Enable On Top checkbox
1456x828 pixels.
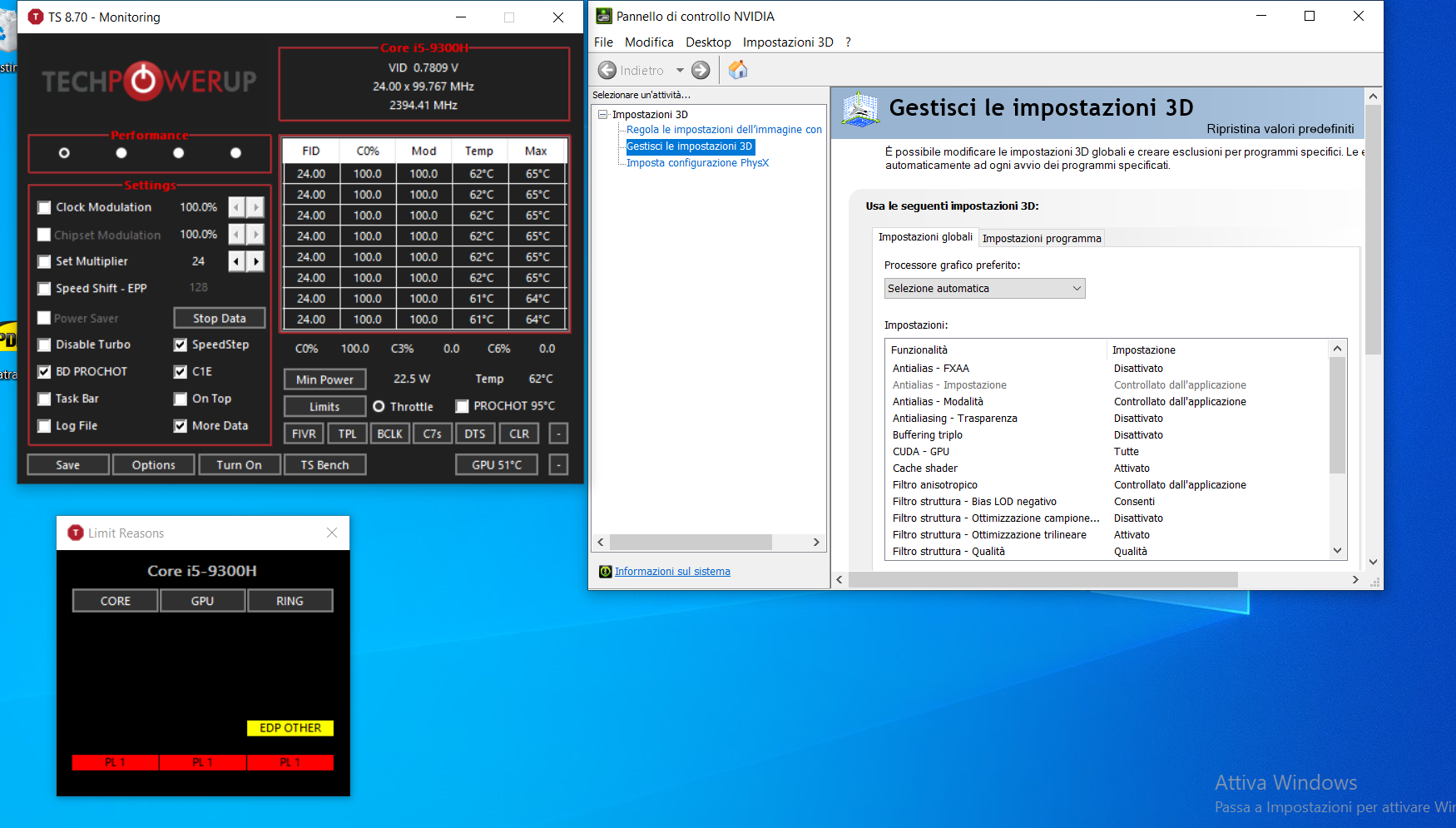tap(180, 399)
